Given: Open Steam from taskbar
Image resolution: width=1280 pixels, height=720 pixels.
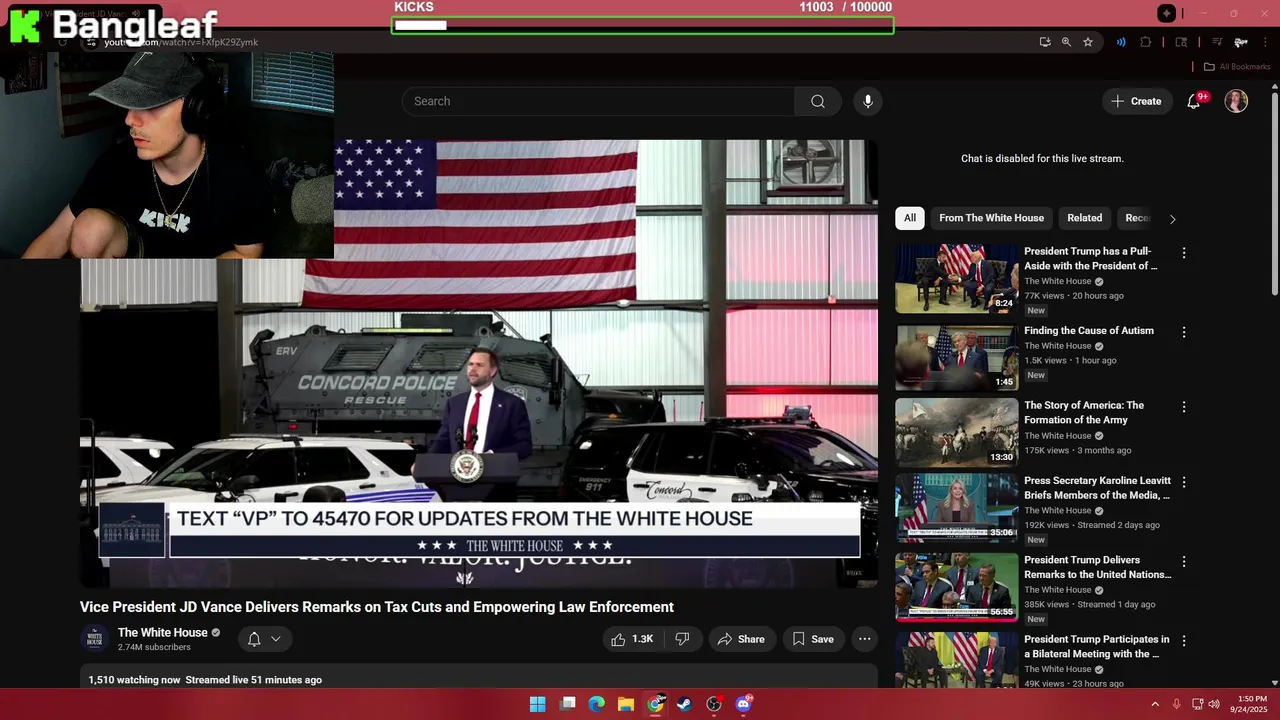Looking at the screenshot, I should [685, 704].
